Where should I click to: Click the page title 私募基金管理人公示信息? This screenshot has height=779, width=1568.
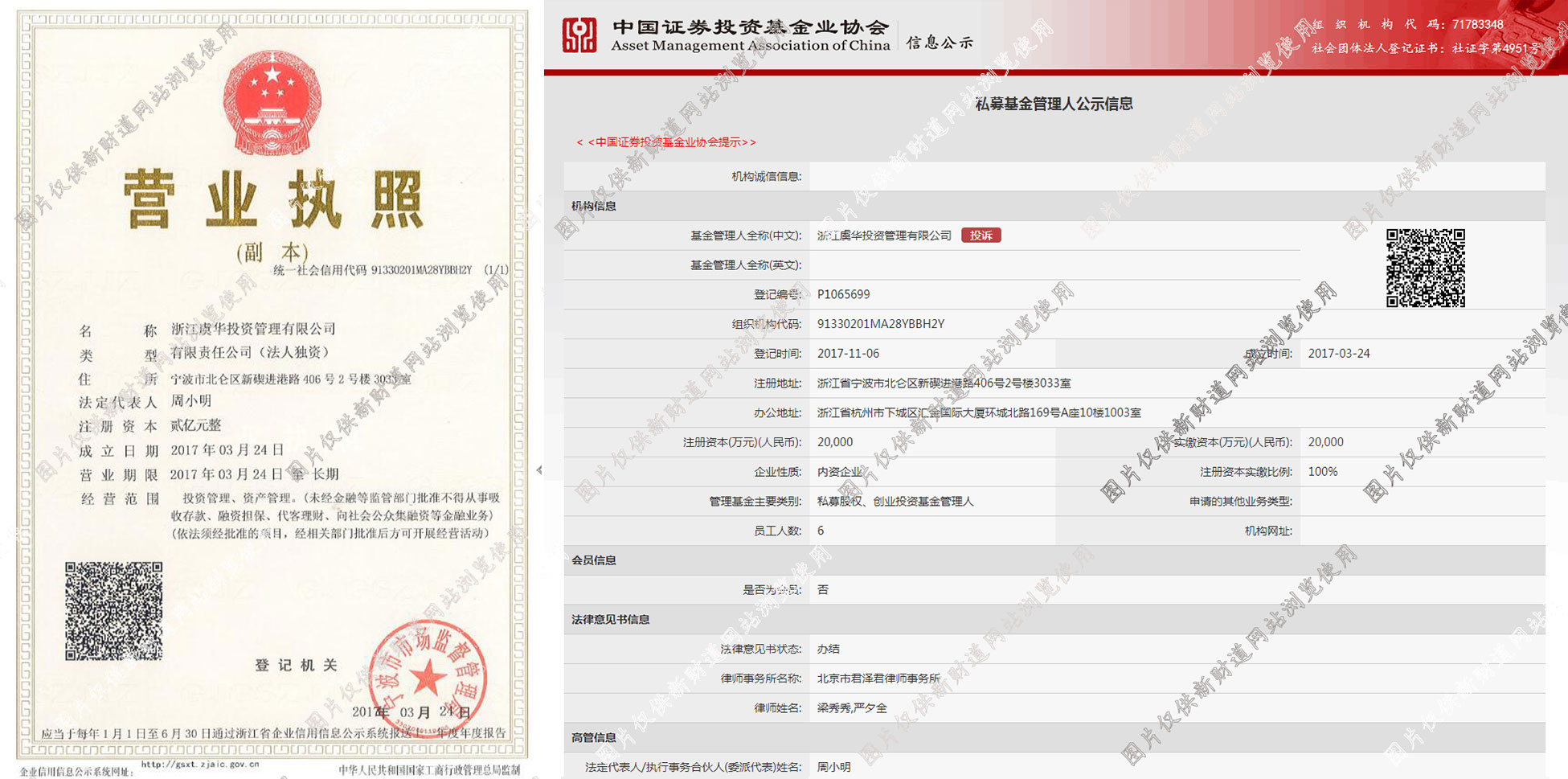1054,104
